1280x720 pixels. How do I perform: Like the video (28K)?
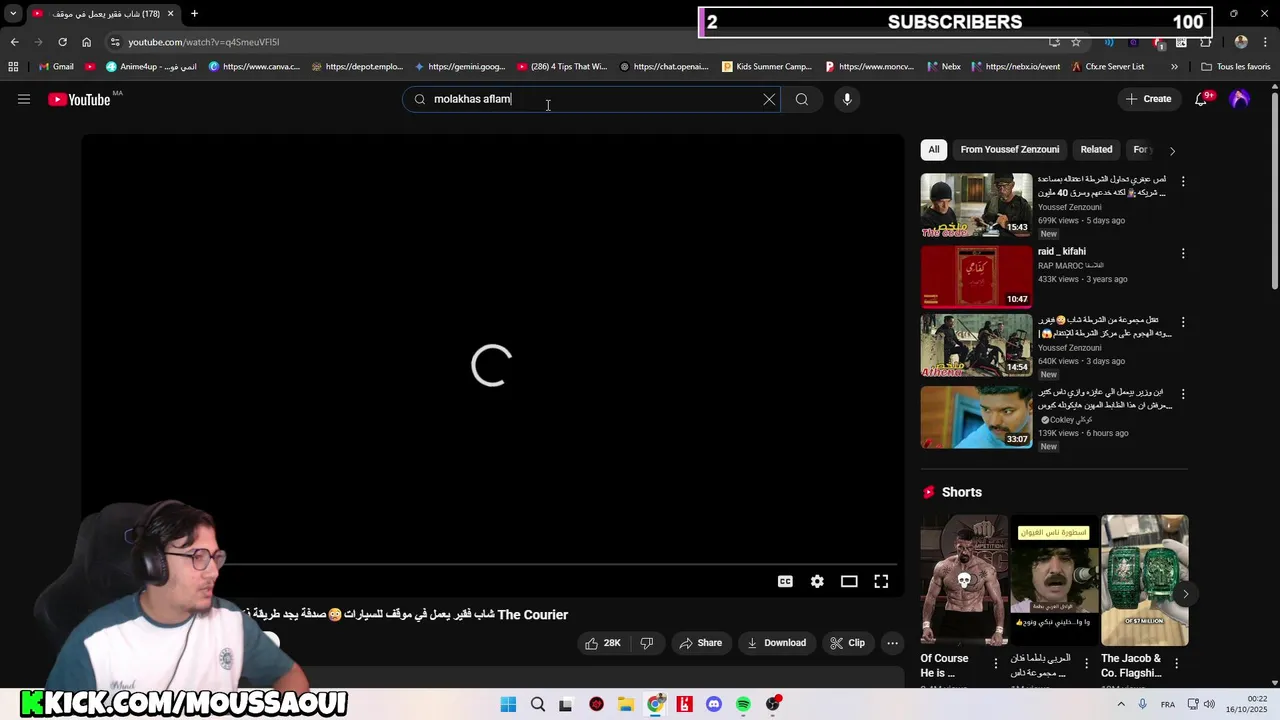[604, 643]
